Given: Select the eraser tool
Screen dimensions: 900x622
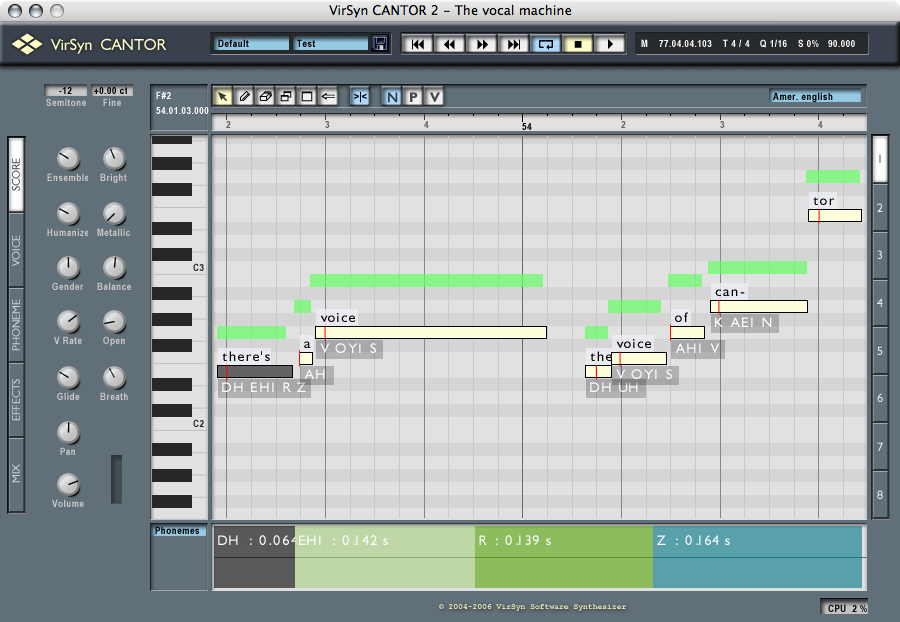Looking at the screenshot, I should click(x=265, y=97).
